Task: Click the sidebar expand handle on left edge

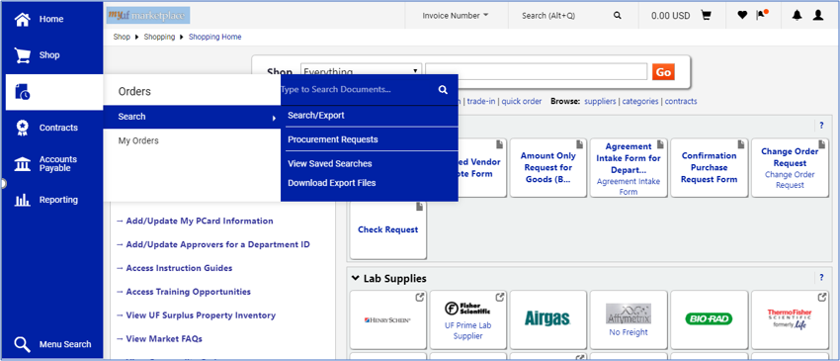Action: pos(3,184)
